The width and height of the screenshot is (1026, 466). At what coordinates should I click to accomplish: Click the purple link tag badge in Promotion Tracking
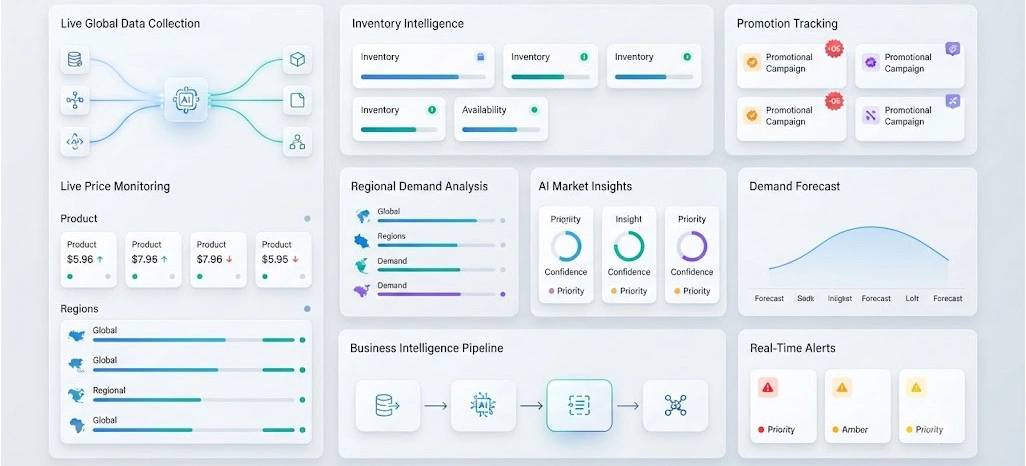pos(953,48)
